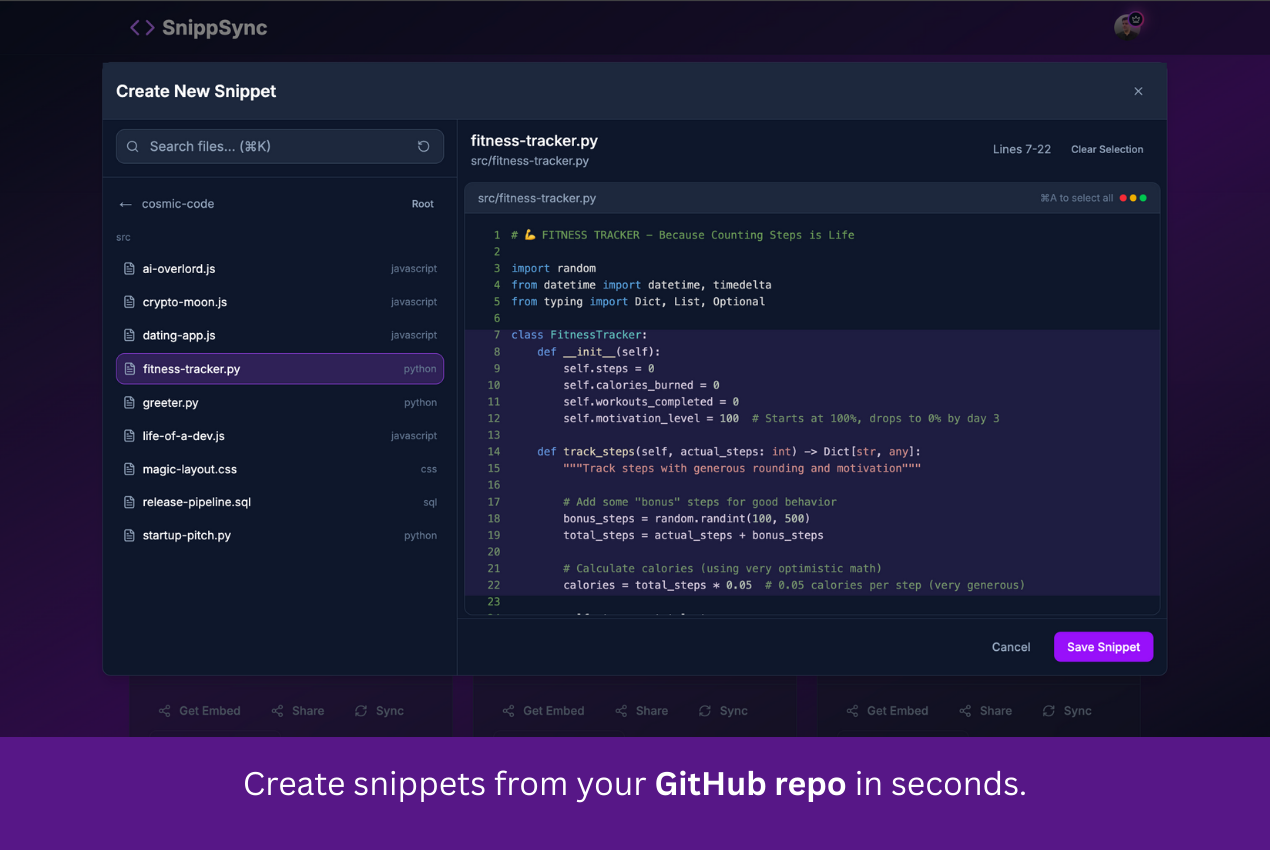Select dating-app.js in the file list

(x=179, y=335)
